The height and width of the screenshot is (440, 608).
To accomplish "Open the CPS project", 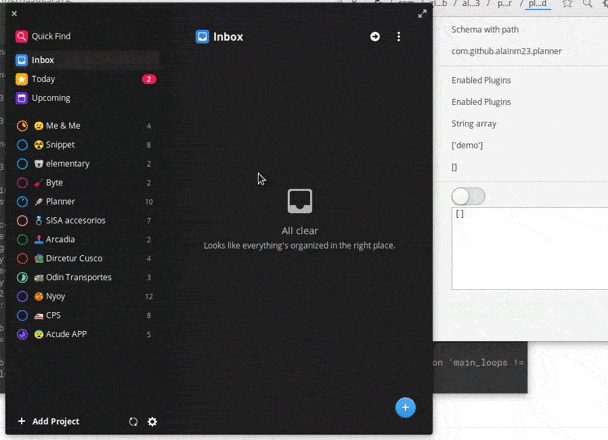I will coord(86,316).
